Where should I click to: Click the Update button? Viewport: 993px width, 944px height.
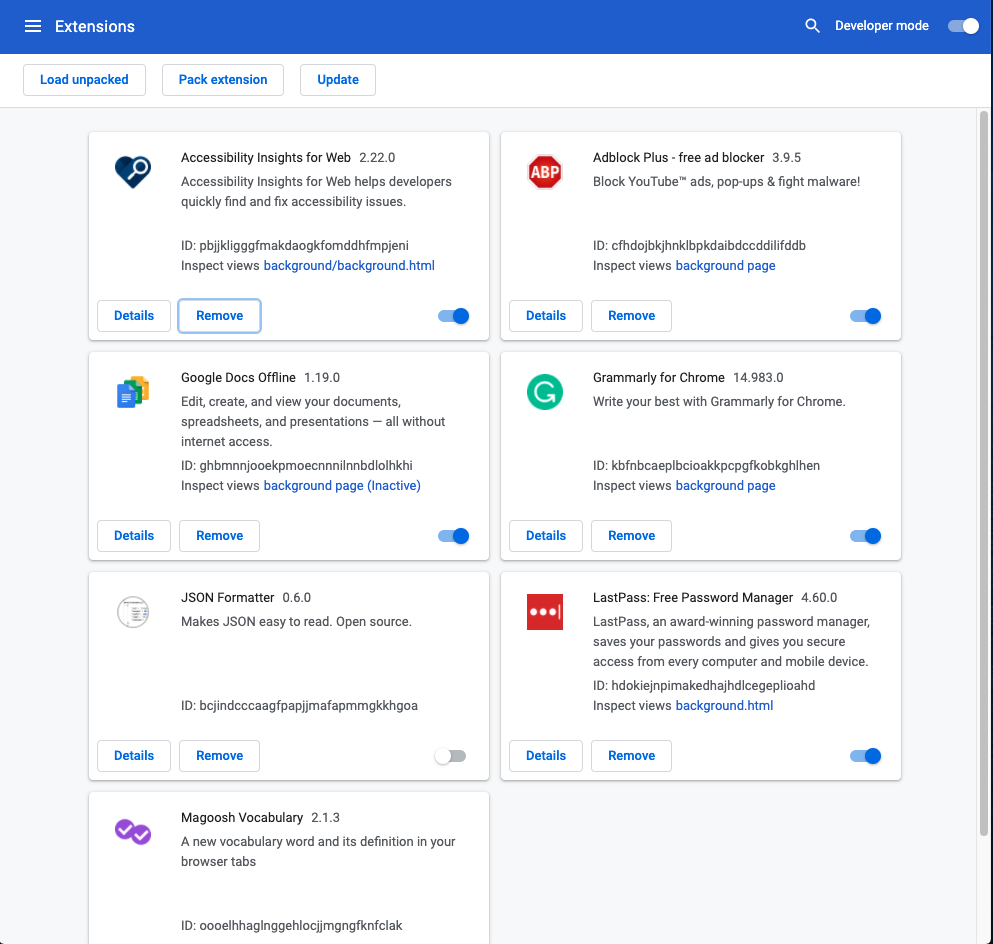[338, 80]
